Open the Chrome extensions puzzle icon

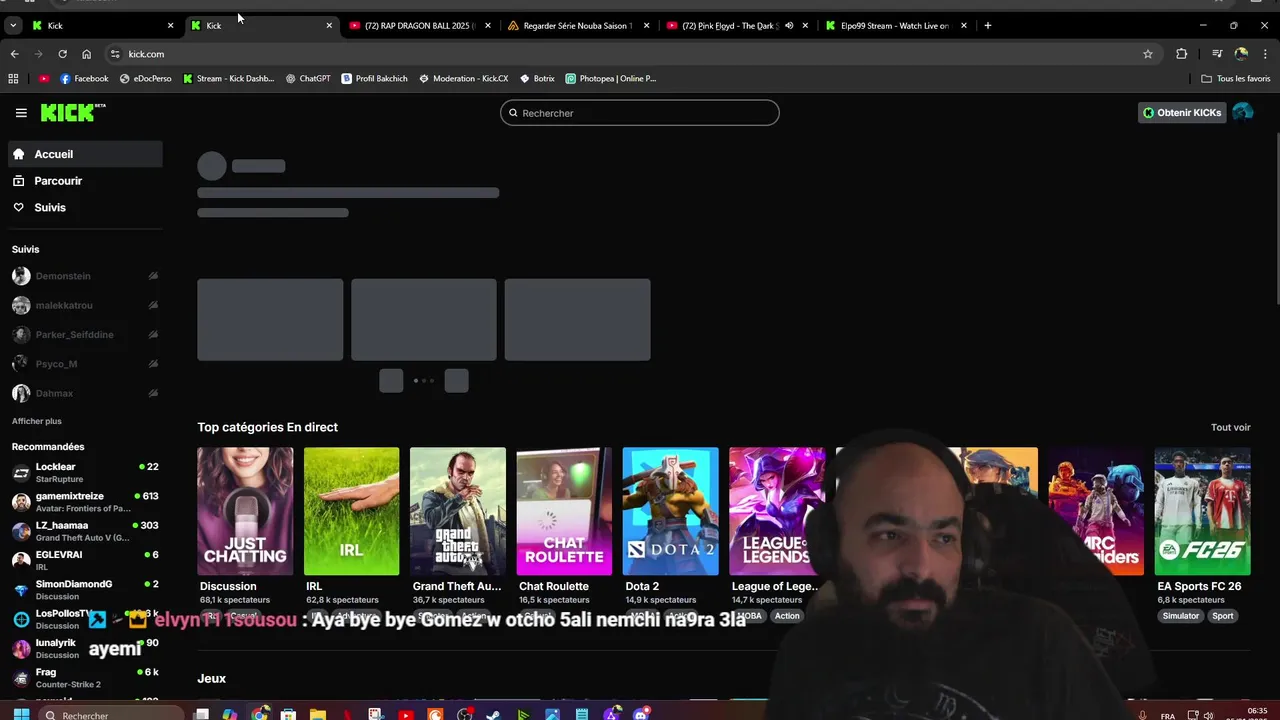[1182, 54]
